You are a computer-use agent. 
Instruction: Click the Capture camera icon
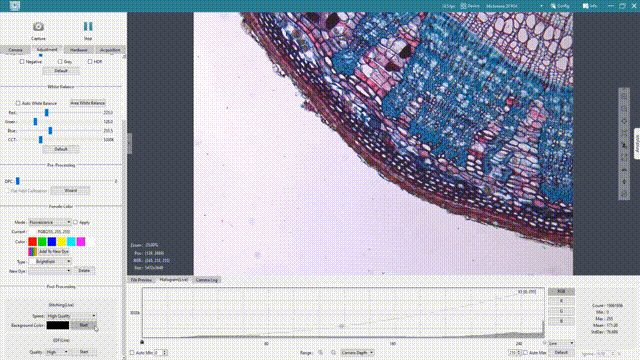coord(38,27)
